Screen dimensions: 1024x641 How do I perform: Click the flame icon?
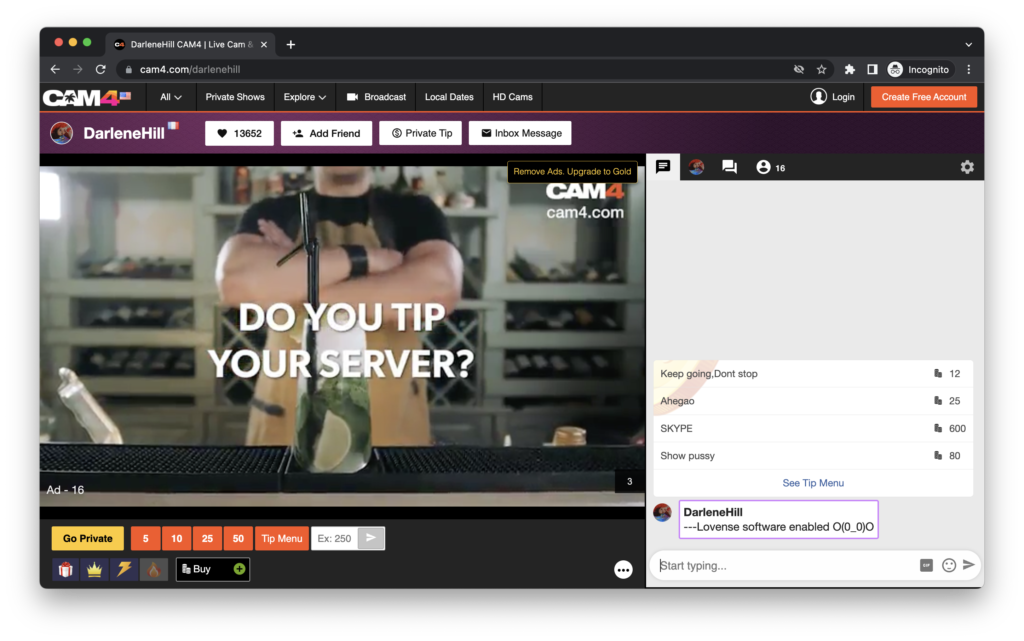[153, 570]
